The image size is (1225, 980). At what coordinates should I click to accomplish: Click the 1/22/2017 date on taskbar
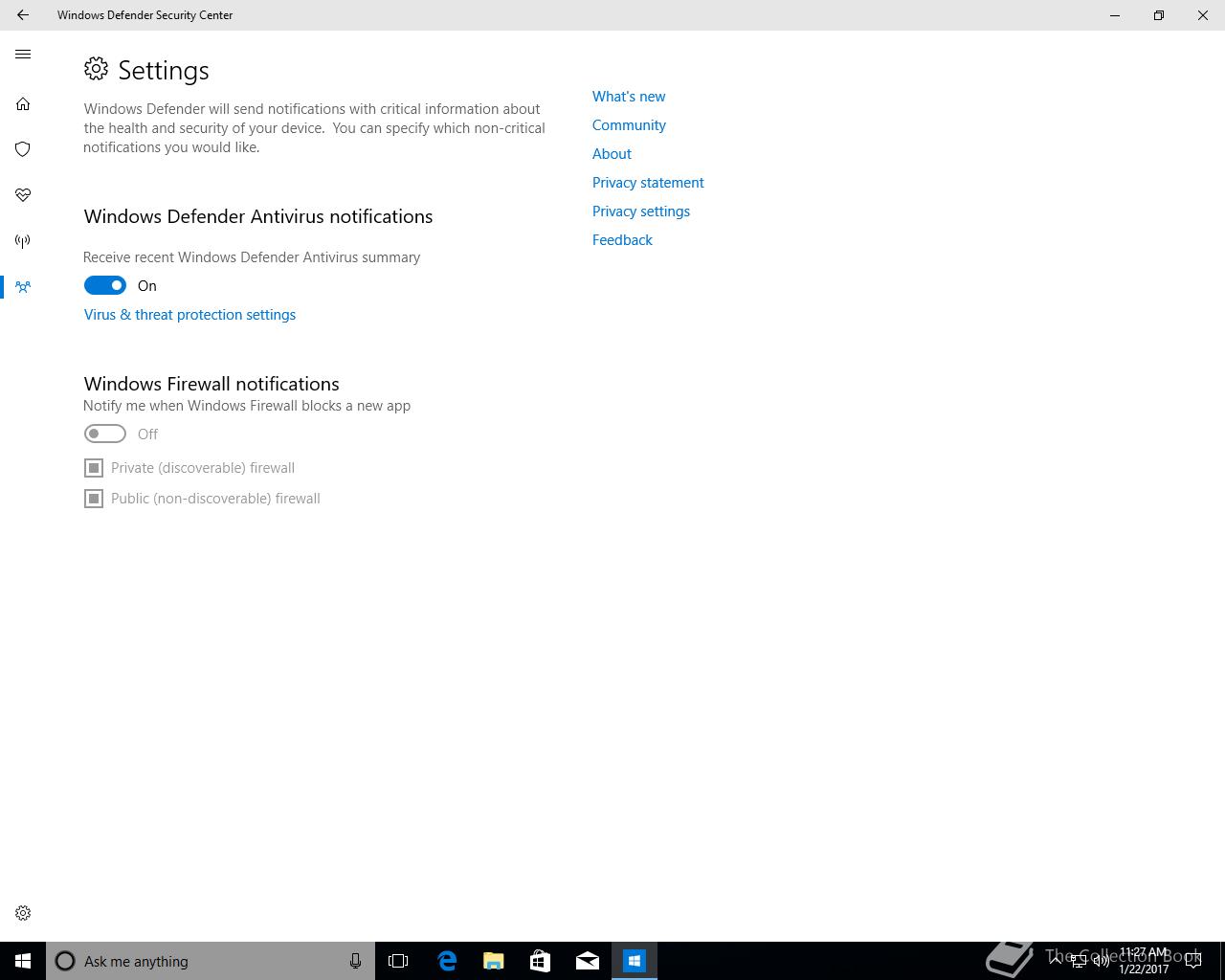pos(1144,969)
